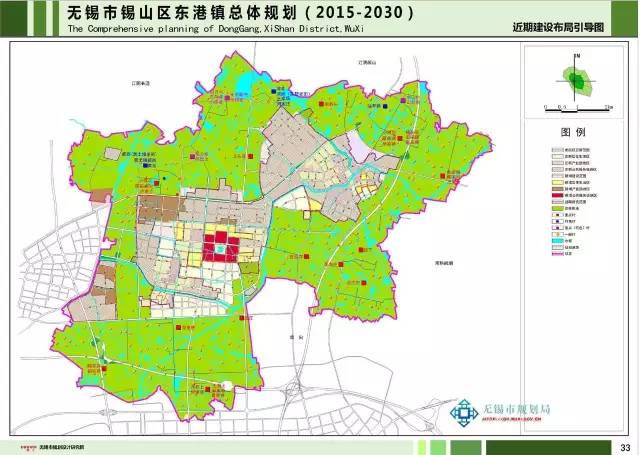Click the cyan square inside the red center
Viewport: 640px width, 455px height.
pyautogui.click(x=220, y=248)
